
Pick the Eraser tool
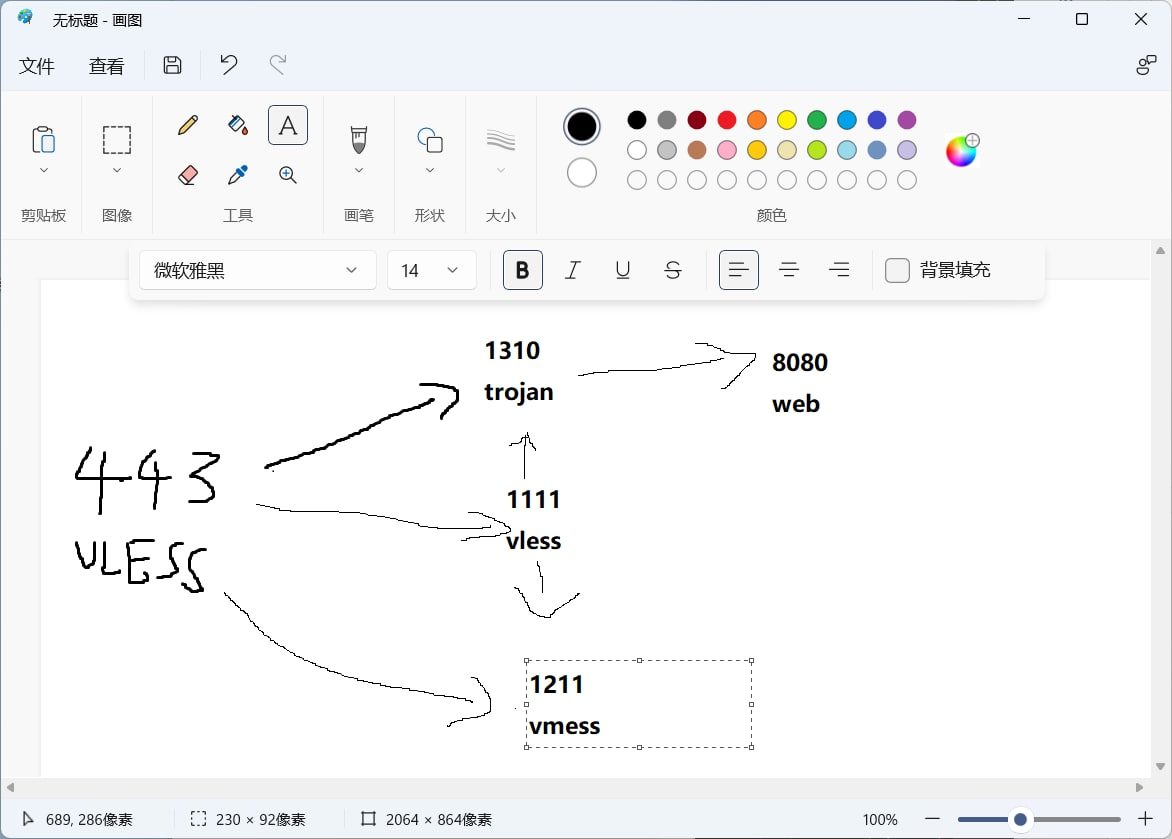(188, 175)
